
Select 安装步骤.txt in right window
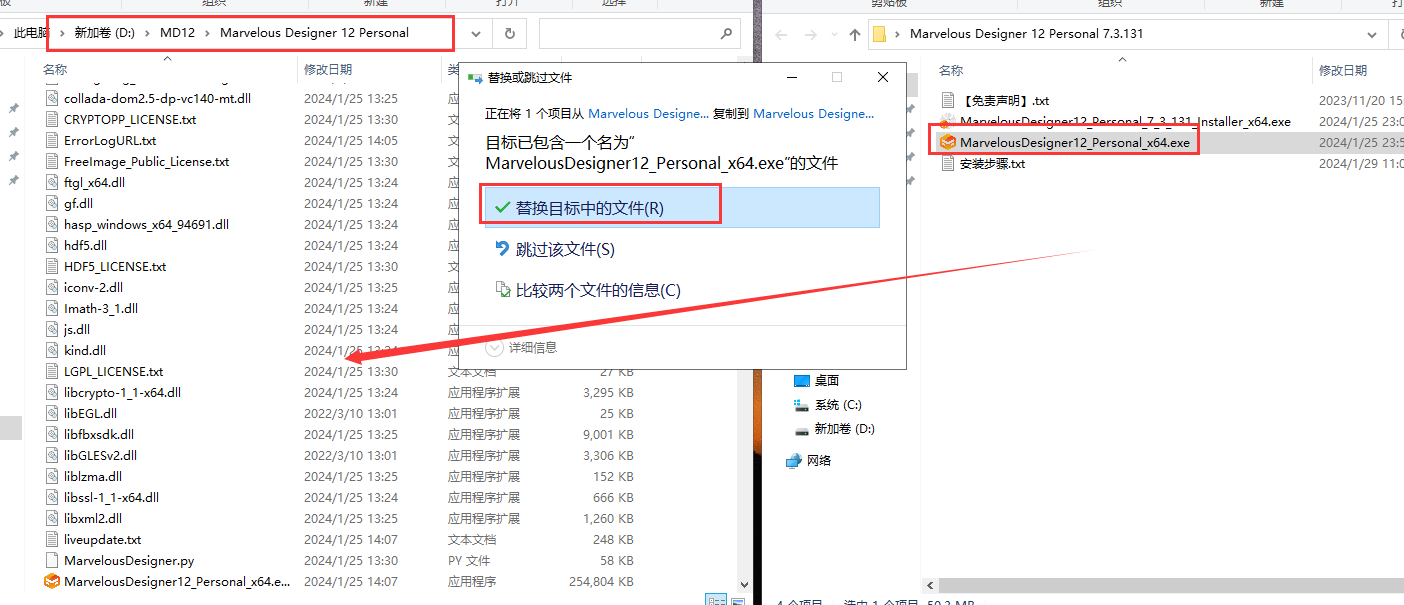(x=992, y=163)
